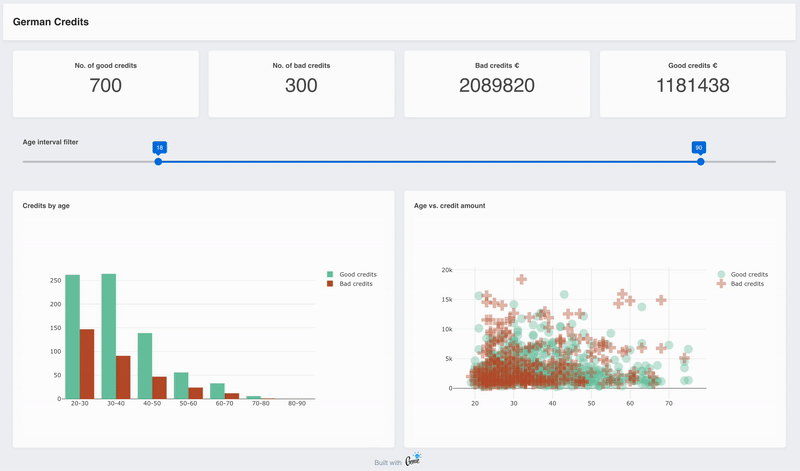Click the Age interval filter label

pyautogui.click(x=51, y=142)
